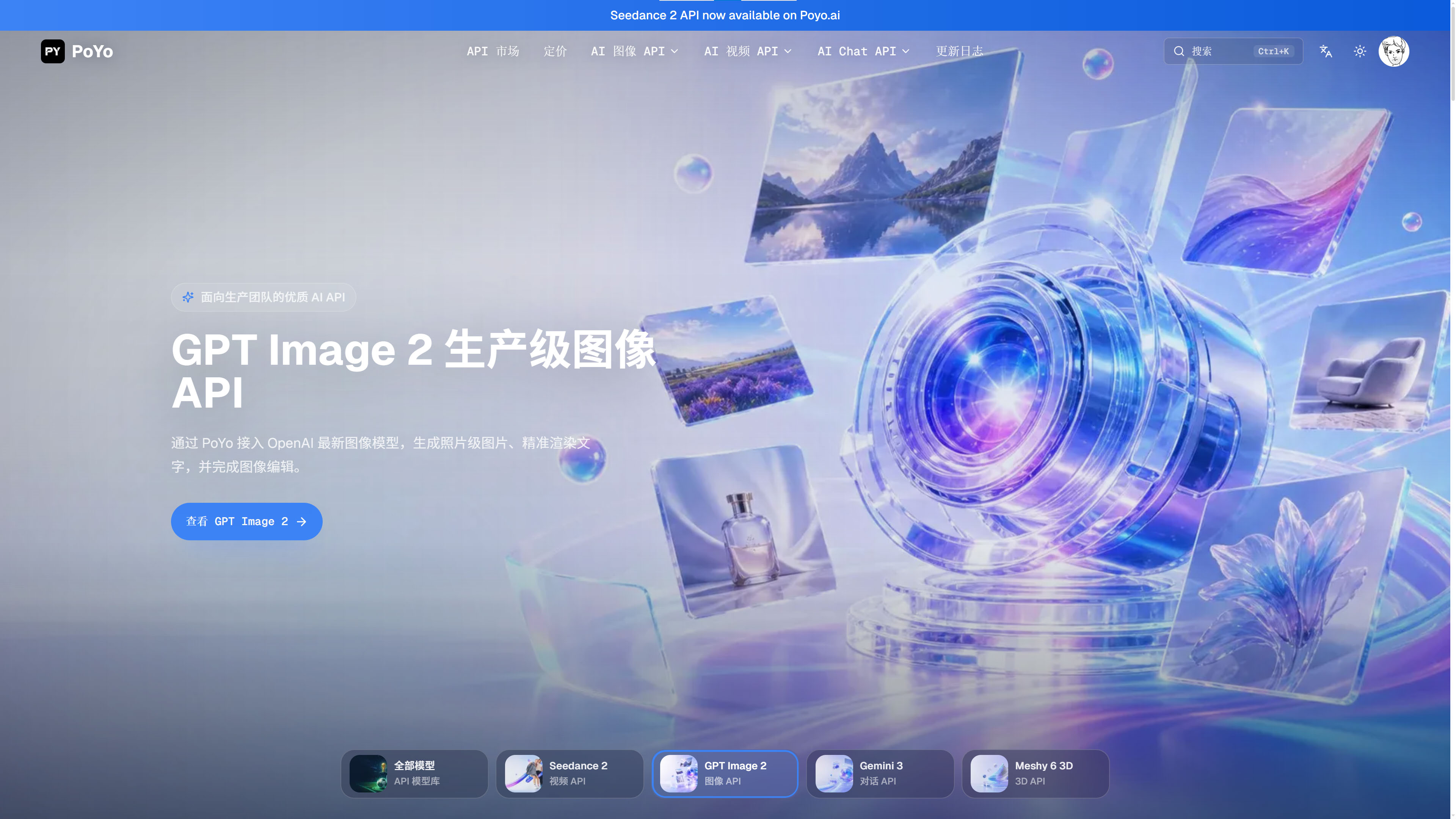Click the Seedance 2 API announcement banner
Viewport: 1456px width, 819px height.
coord(725,15)
